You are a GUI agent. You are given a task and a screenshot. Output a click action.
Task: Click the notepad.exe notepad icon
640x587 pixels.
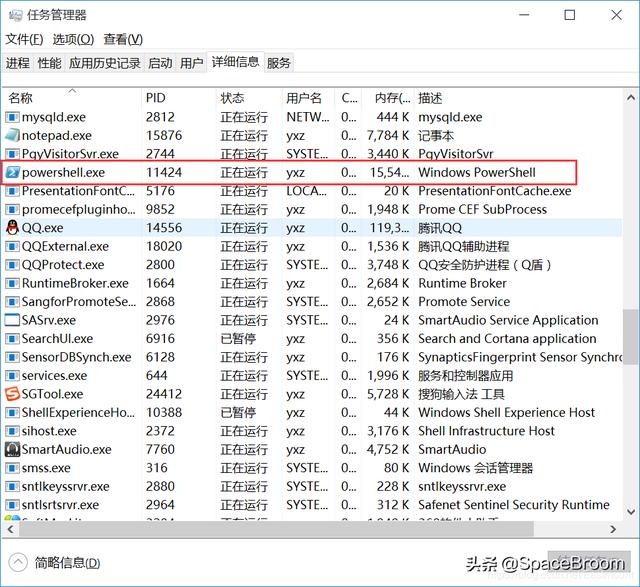pos(12,136)
